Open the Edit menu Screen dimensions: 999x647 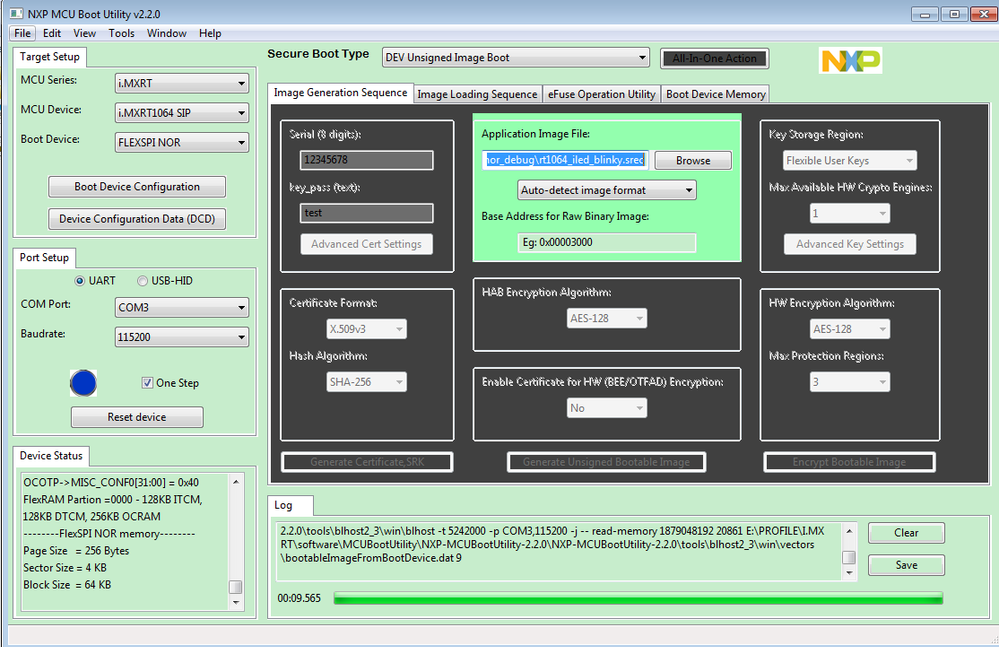click(x=52, y=33)
